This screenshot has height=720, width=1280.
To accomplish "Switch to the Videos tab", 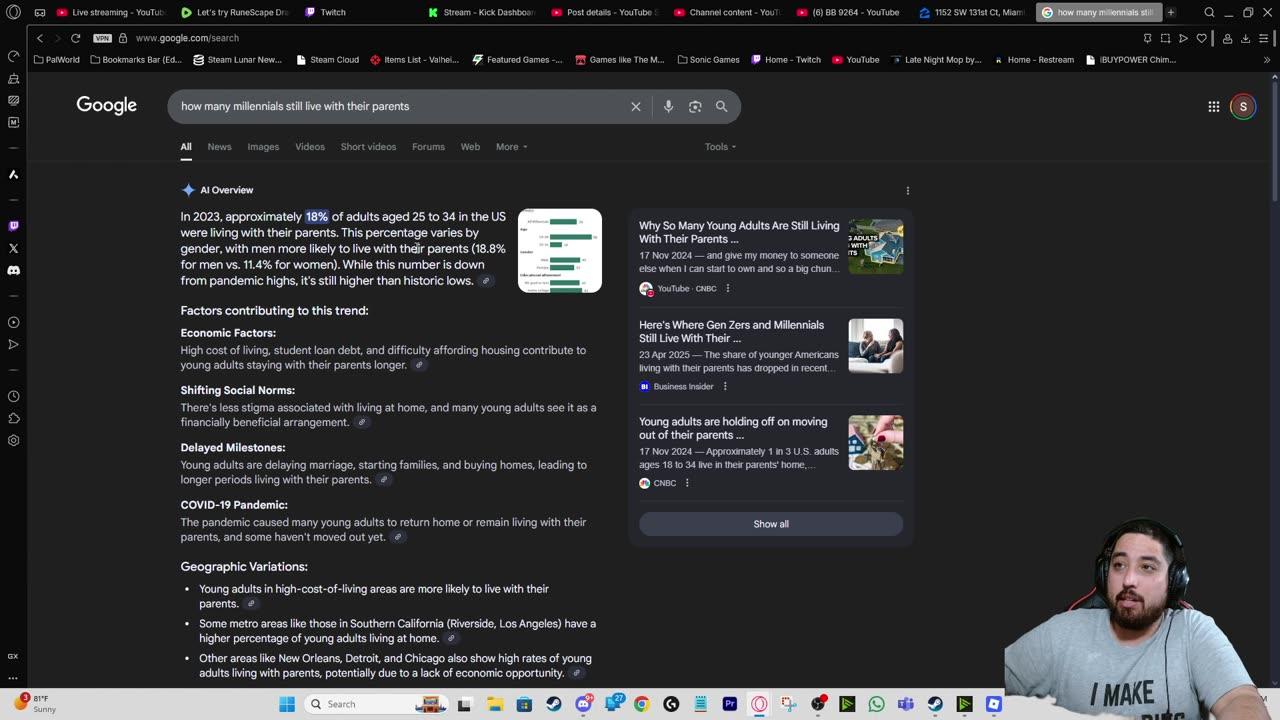I will 310,147.
